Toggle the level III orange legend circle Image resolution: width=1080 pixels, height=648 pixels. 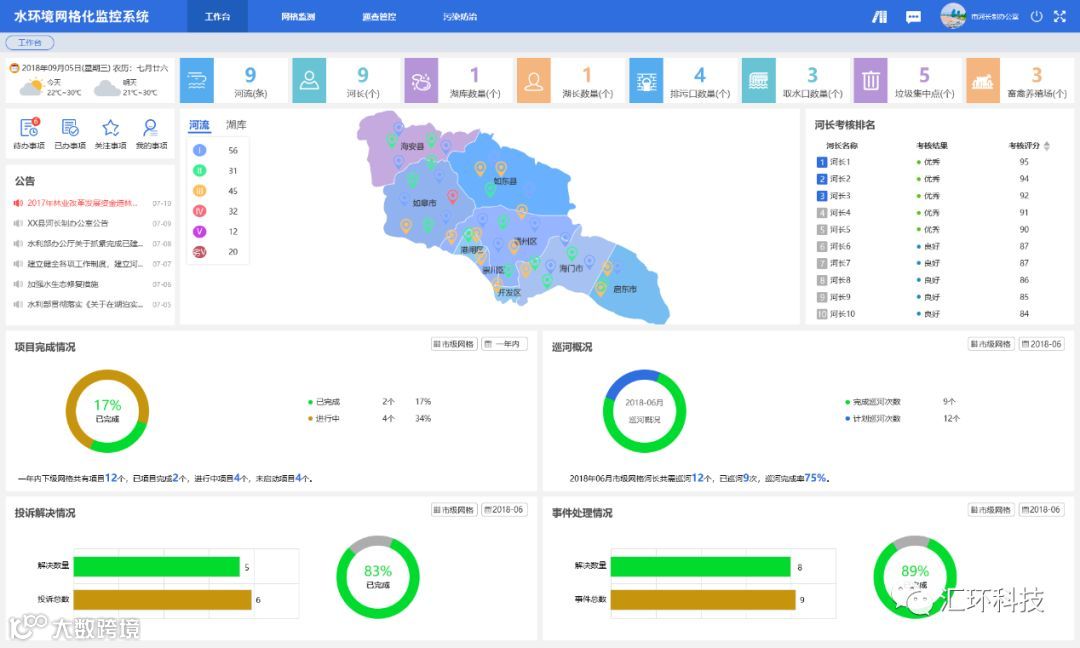tap(199, 191)
